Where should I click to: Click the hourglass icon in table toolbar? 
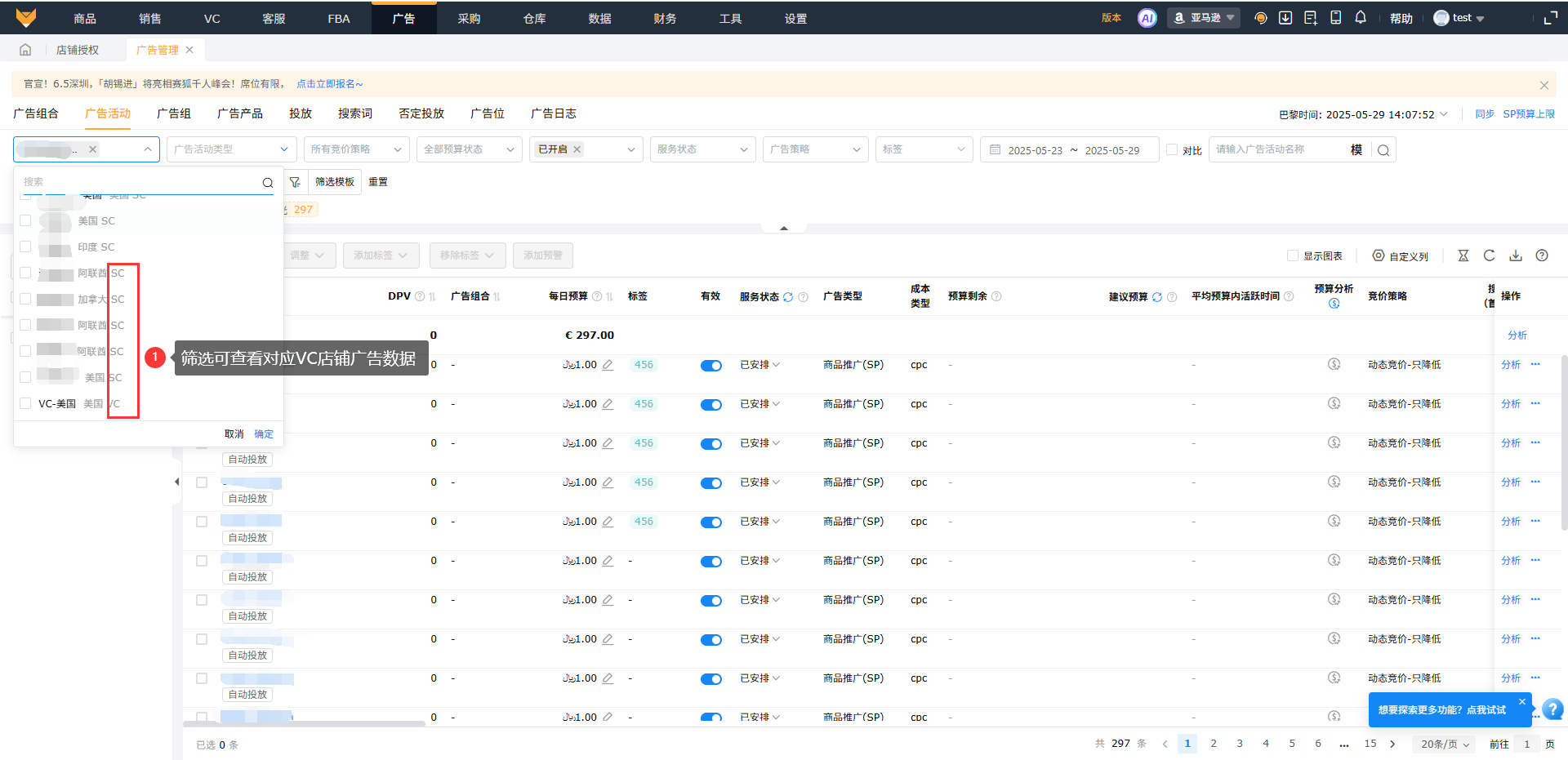1463,256
